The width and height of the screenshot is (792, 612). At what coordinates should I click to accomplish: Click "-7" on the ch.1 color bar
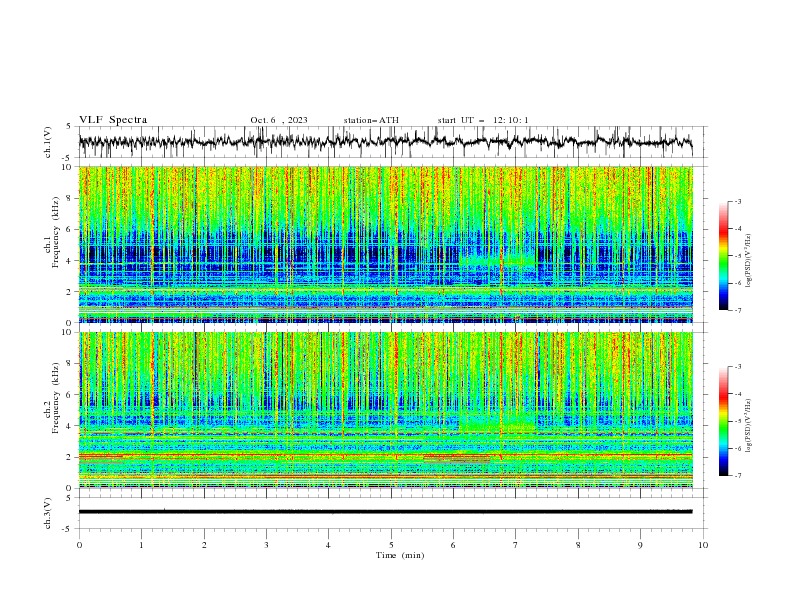tap(738, 310)
